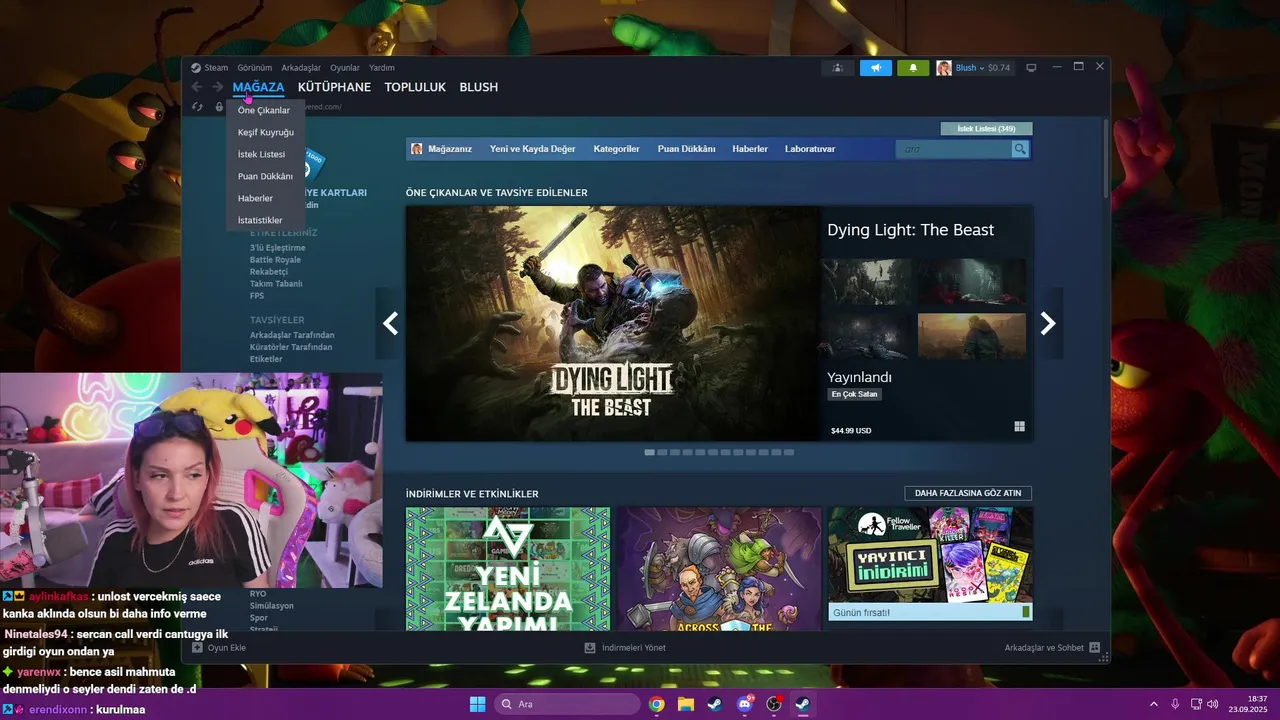The height and width of the screenshot is (720, 1280).
Task: Open Discord from the taskbar
Action: coord(744,704)
